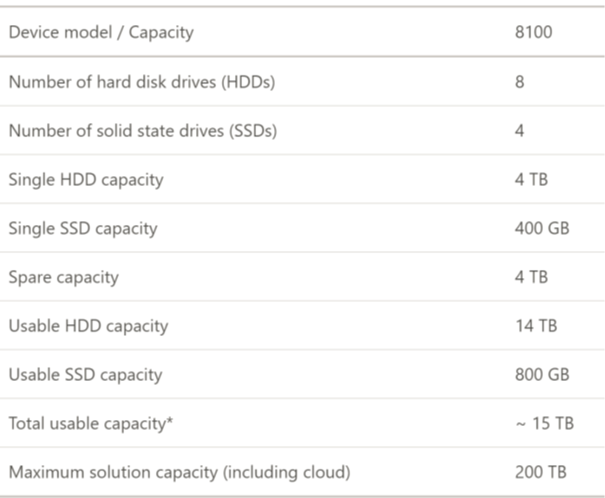Viewport: 605px width, 498px height.
Task: Select the 14 TB value
Action: click(x=536, y=326)
